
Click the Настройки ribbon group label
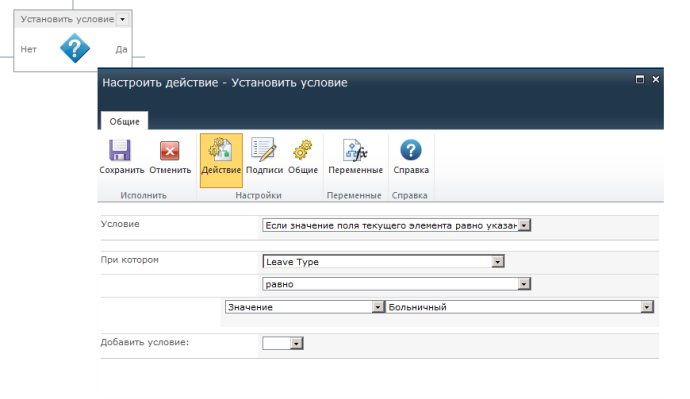[x=258, y=195]
